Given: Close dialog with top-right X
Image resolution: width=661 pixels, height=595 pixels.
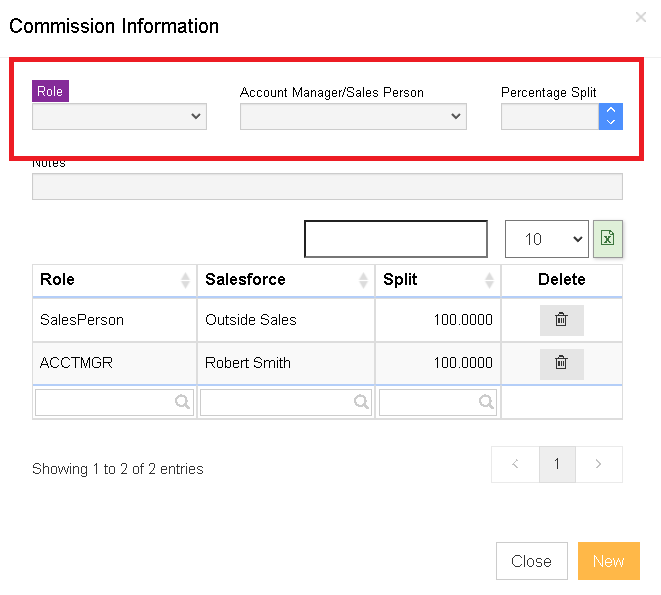Looking at the screenshot, I should tap(641, 17).
